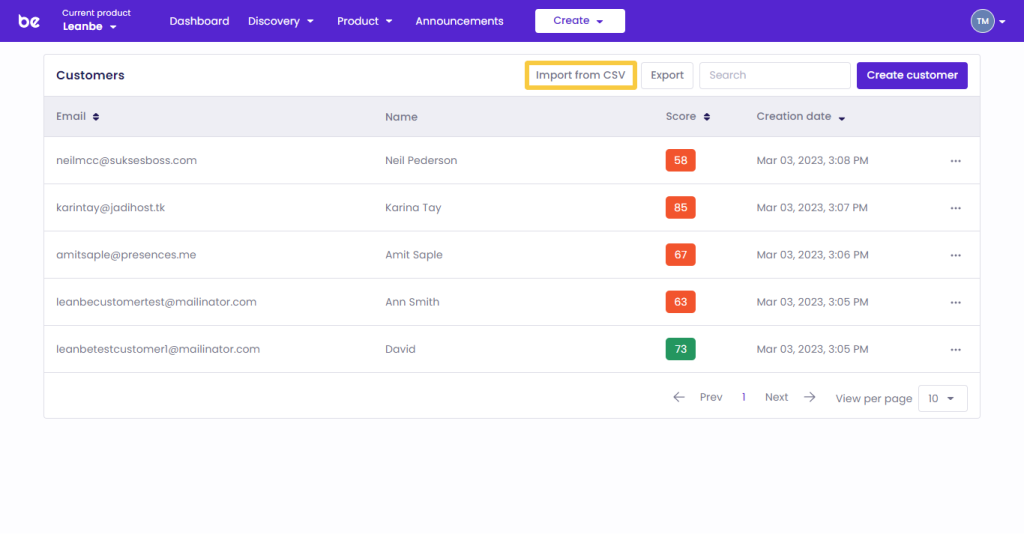Click the Leanbe logo icon

point(29,21)
